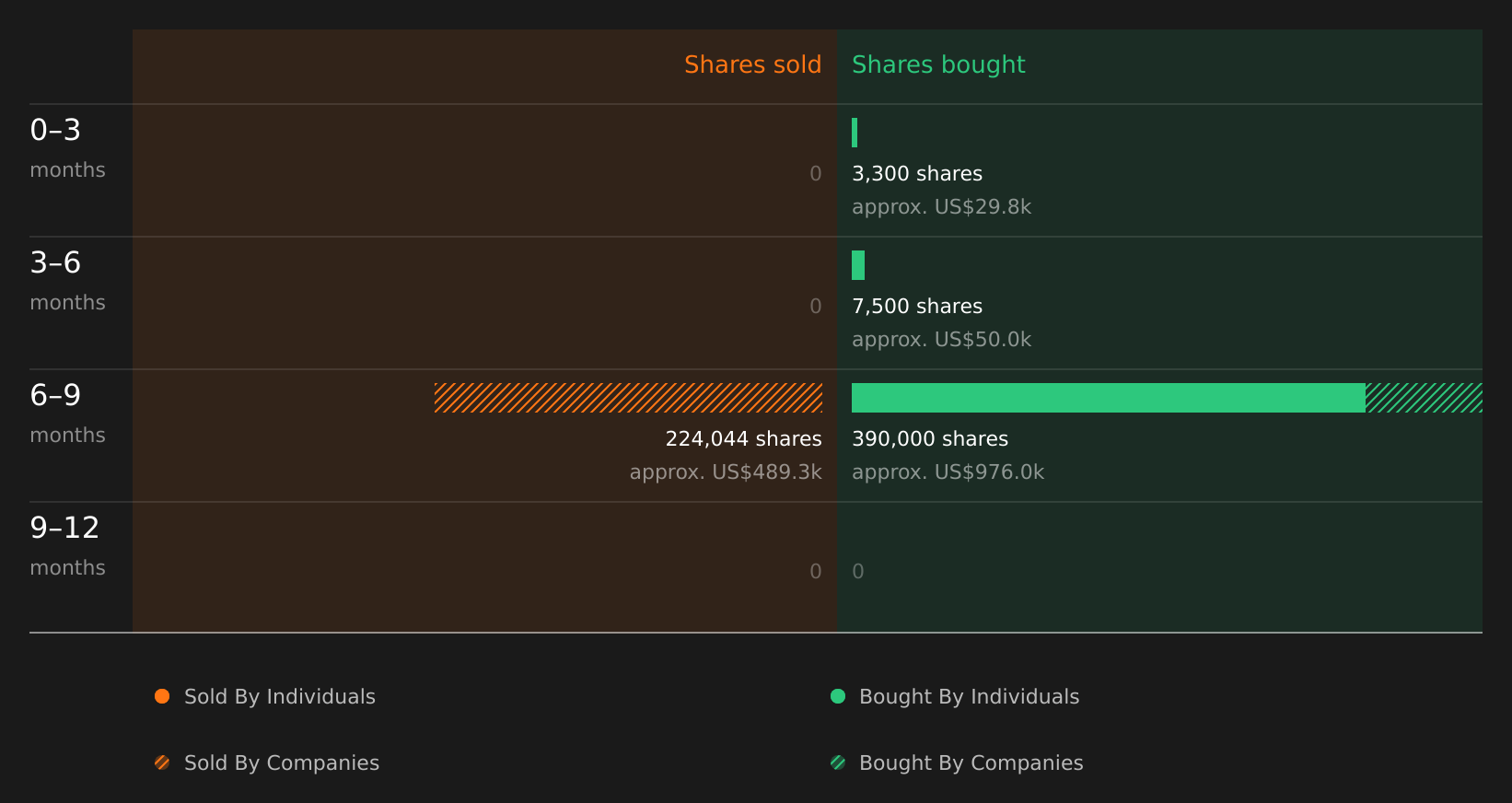The width and height of the screenshot is (1512, 803).
Task: Select the Bought By Individuals legend label
Action: point(969,697)
